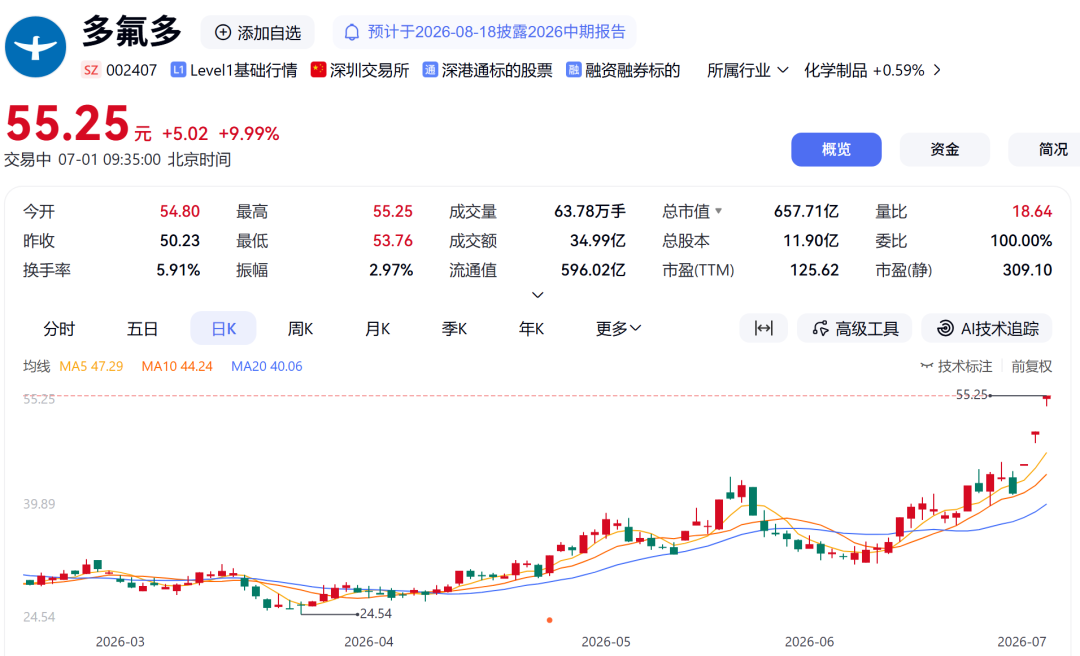Click the MA5 47.29 indicator
Image resolution: width=1080 pixels, height=656 pixels.
92,367
